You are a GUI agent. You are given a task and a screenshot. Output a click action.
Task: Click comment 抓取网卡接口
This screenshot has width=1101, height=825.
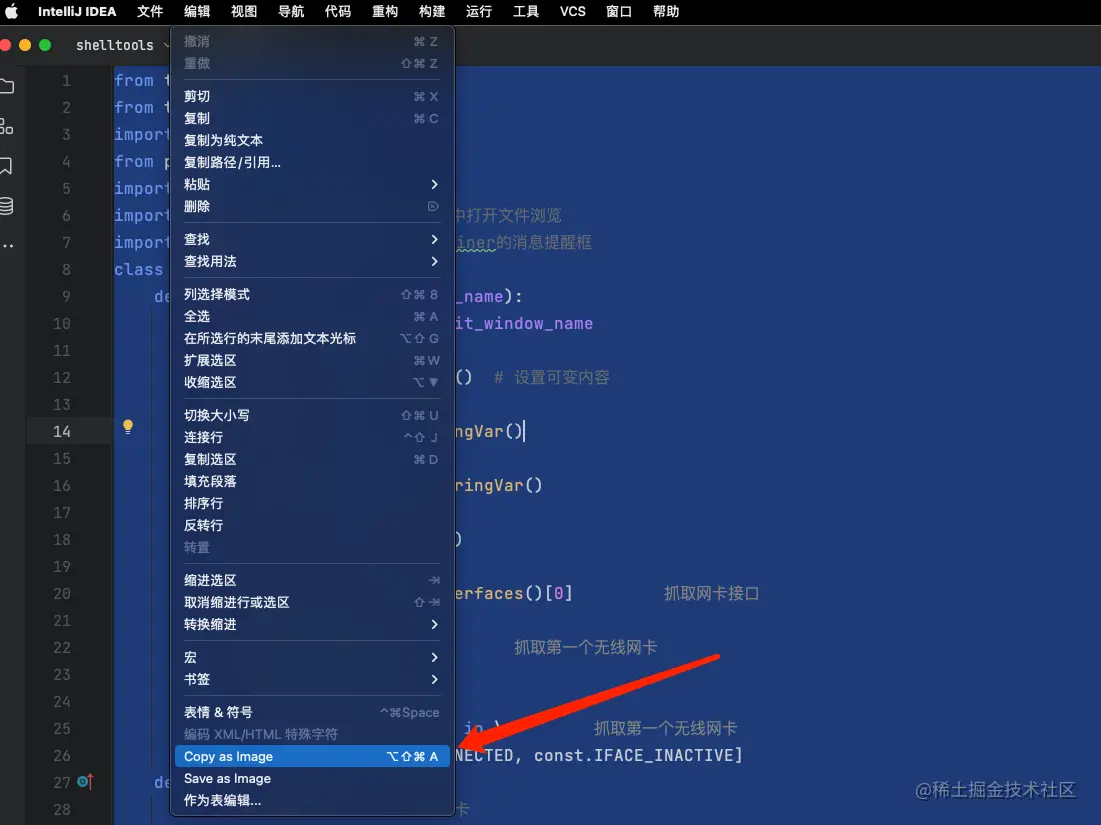click(711, 593)
